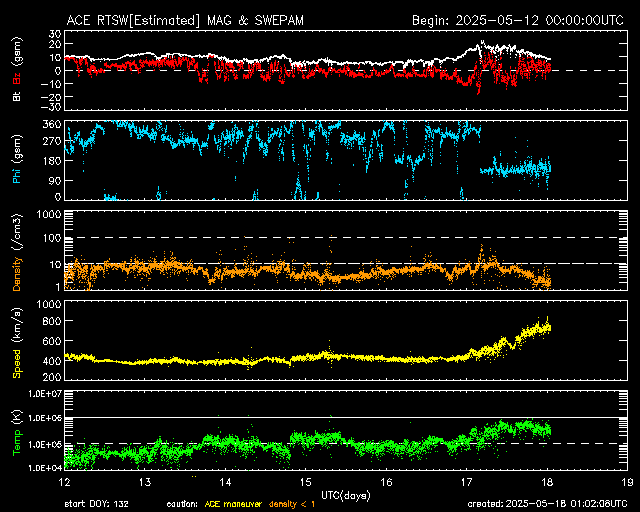640x512 pixels.
Task: Select the "(km/s)" unit label
Action: click(x=17, y=325)
